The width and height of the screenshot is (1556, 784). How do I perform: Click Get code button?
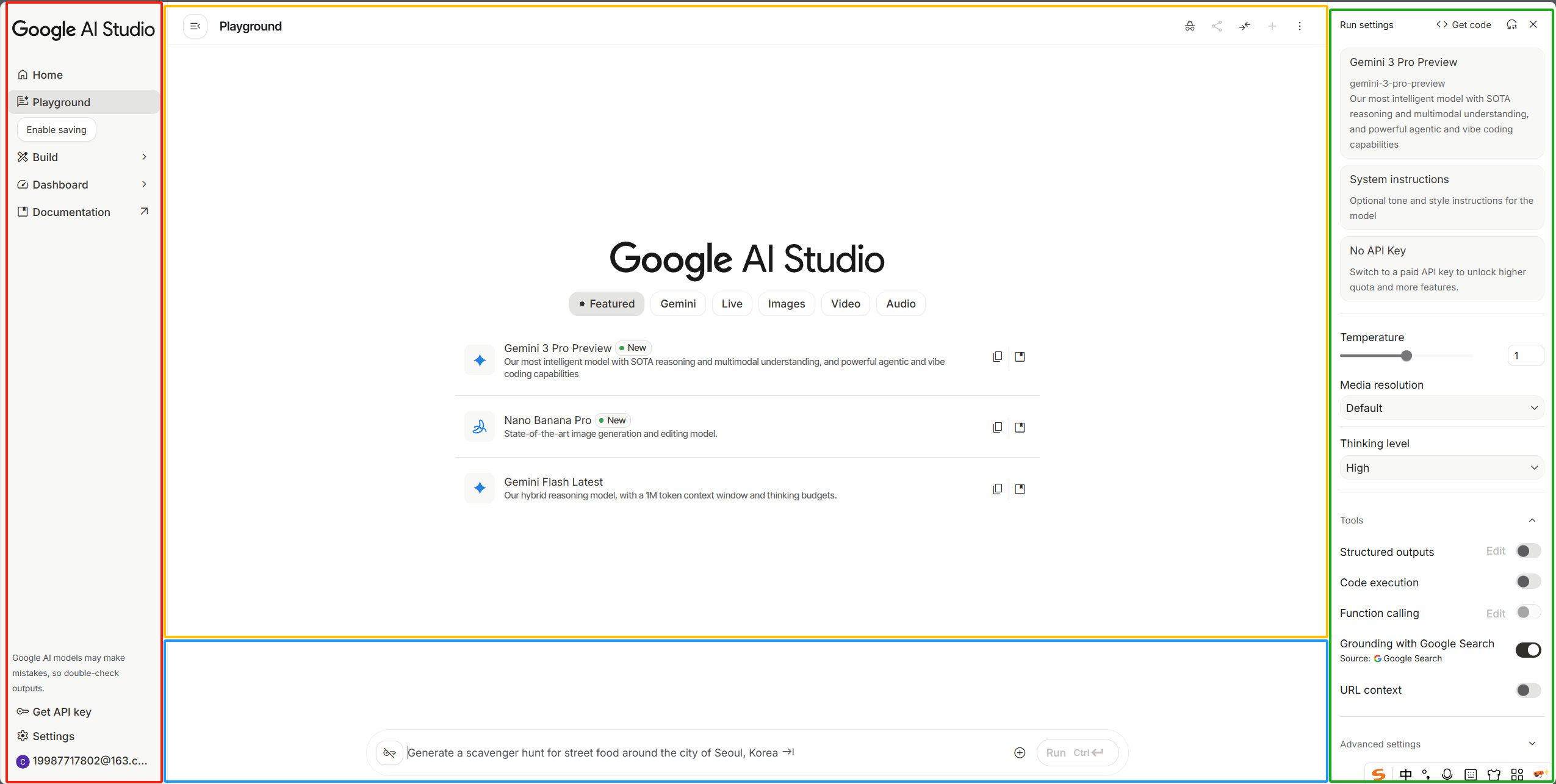pyautogui.click(x=1463, y=25)
